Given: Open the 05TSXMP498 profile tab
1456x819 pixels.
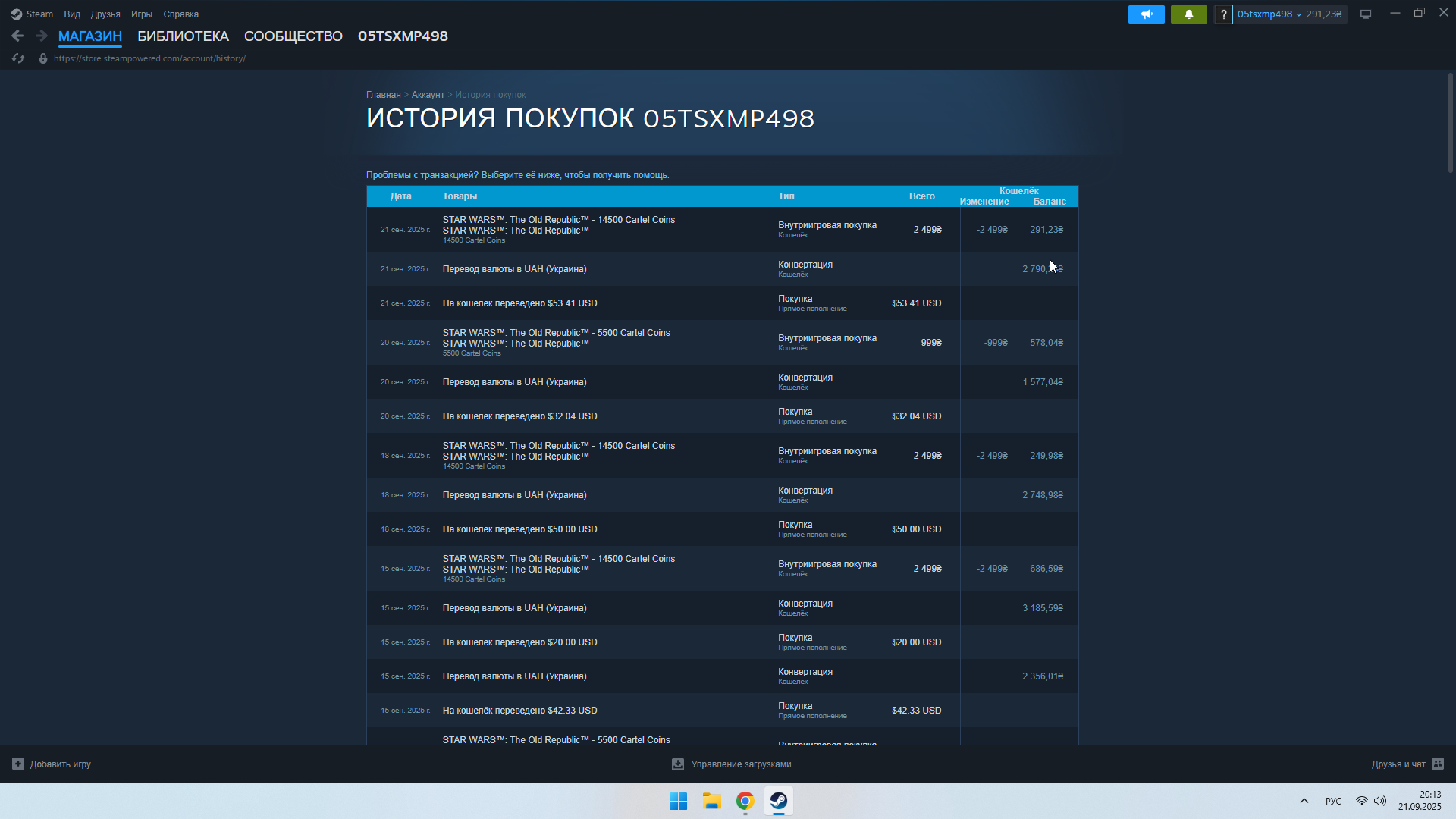Looking at the screenshot, I should (x=403, y=36).
